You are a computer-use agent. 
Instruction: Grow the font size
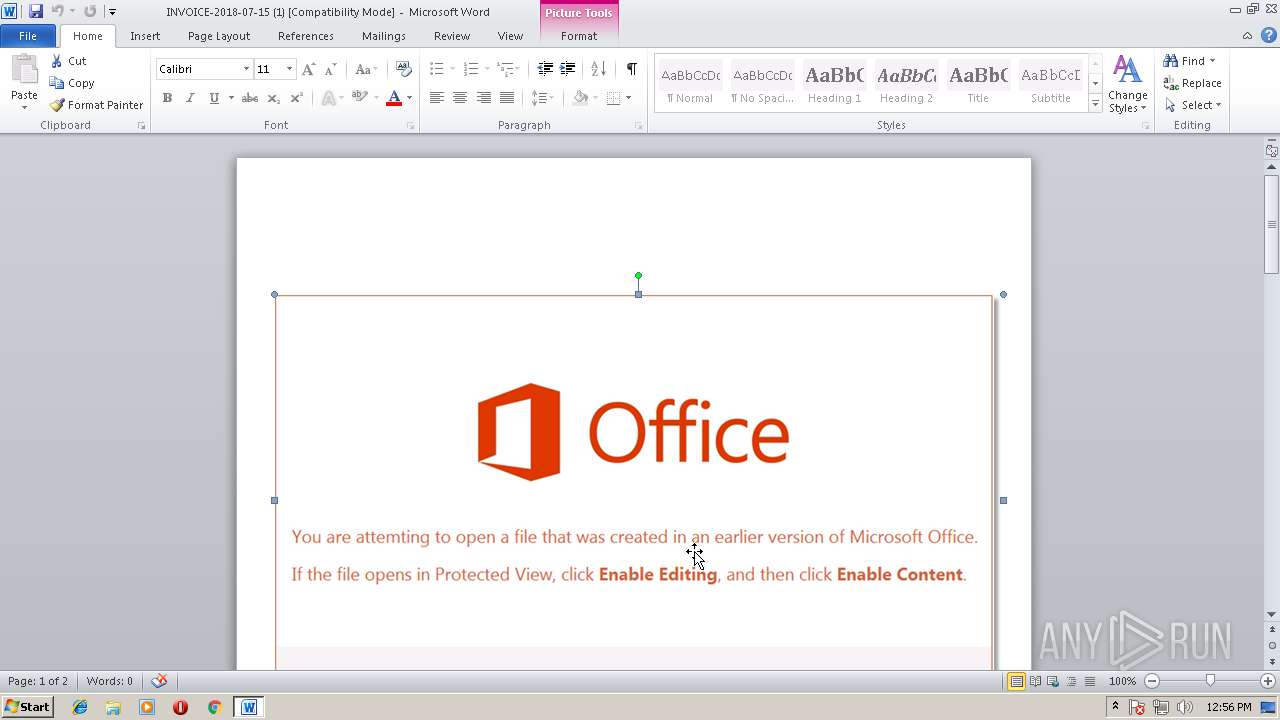pyautogui.click(x=308, y=69)
